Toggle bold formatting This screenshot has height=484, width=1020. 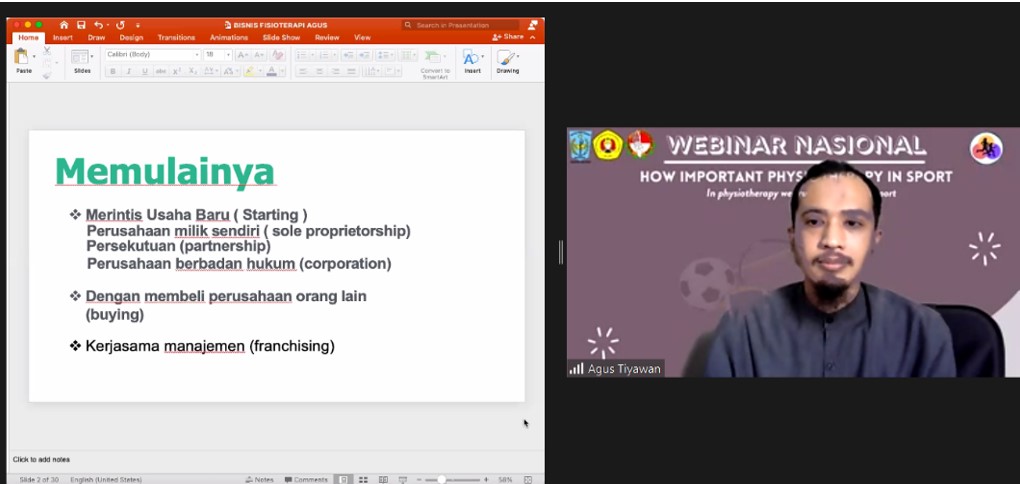click(113, 72)
